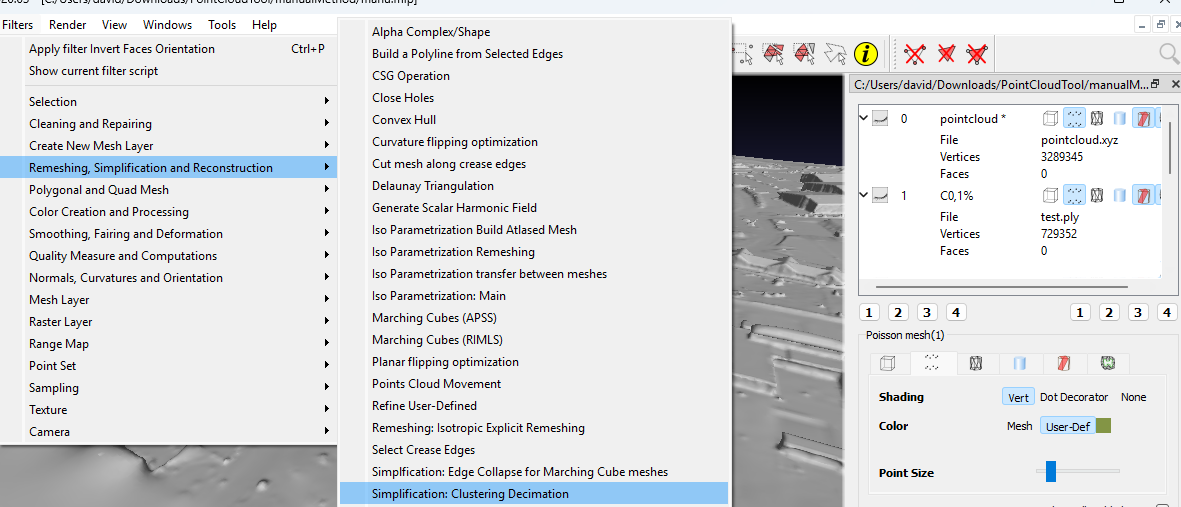Toggle visibility of the C0,1% layer
This screenshot has height=507, width=1181.
(x=881, y=196)
